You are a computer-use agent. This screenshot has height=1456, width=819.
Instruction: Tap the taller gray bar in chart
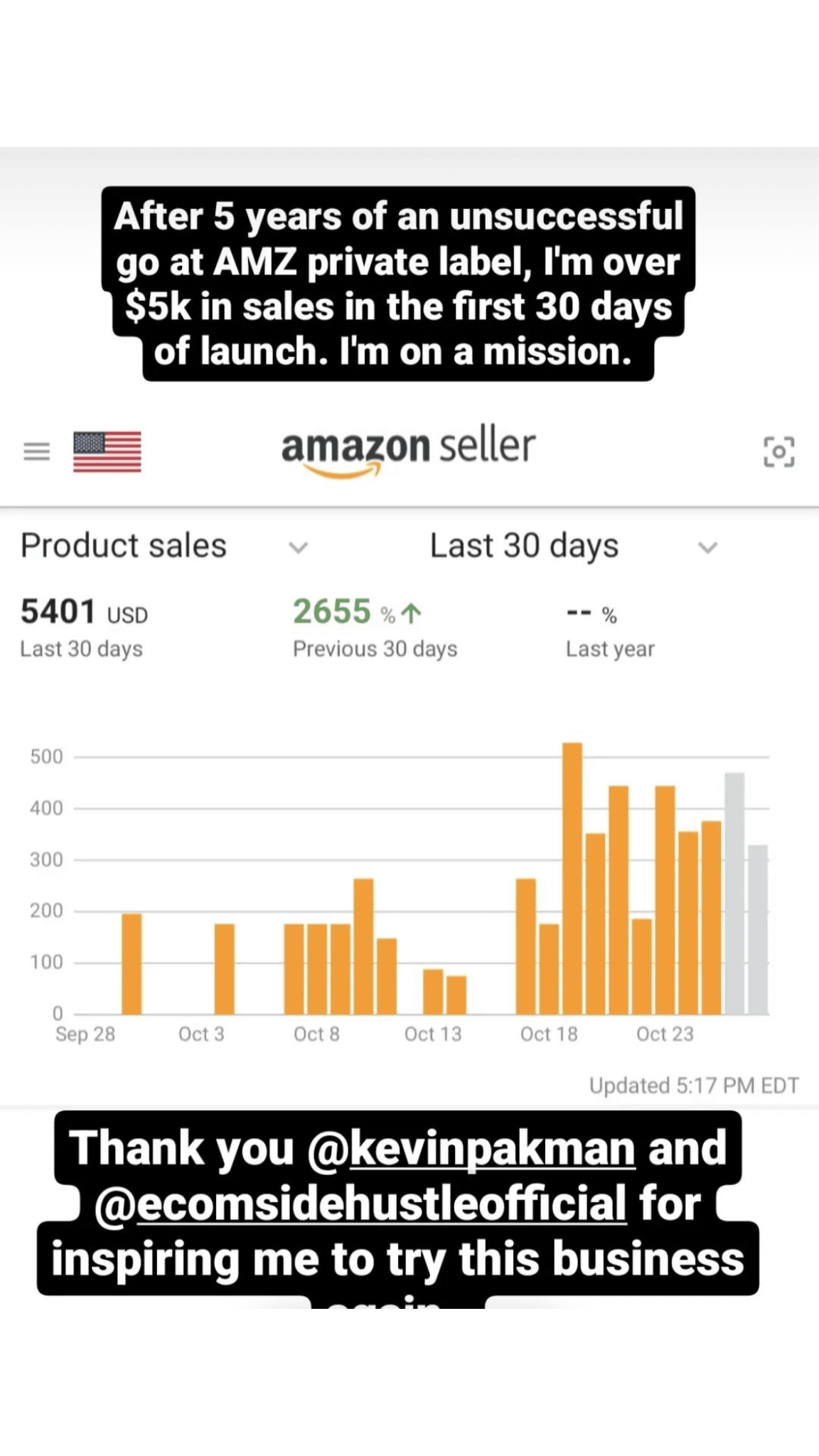[x=734, y=893]
